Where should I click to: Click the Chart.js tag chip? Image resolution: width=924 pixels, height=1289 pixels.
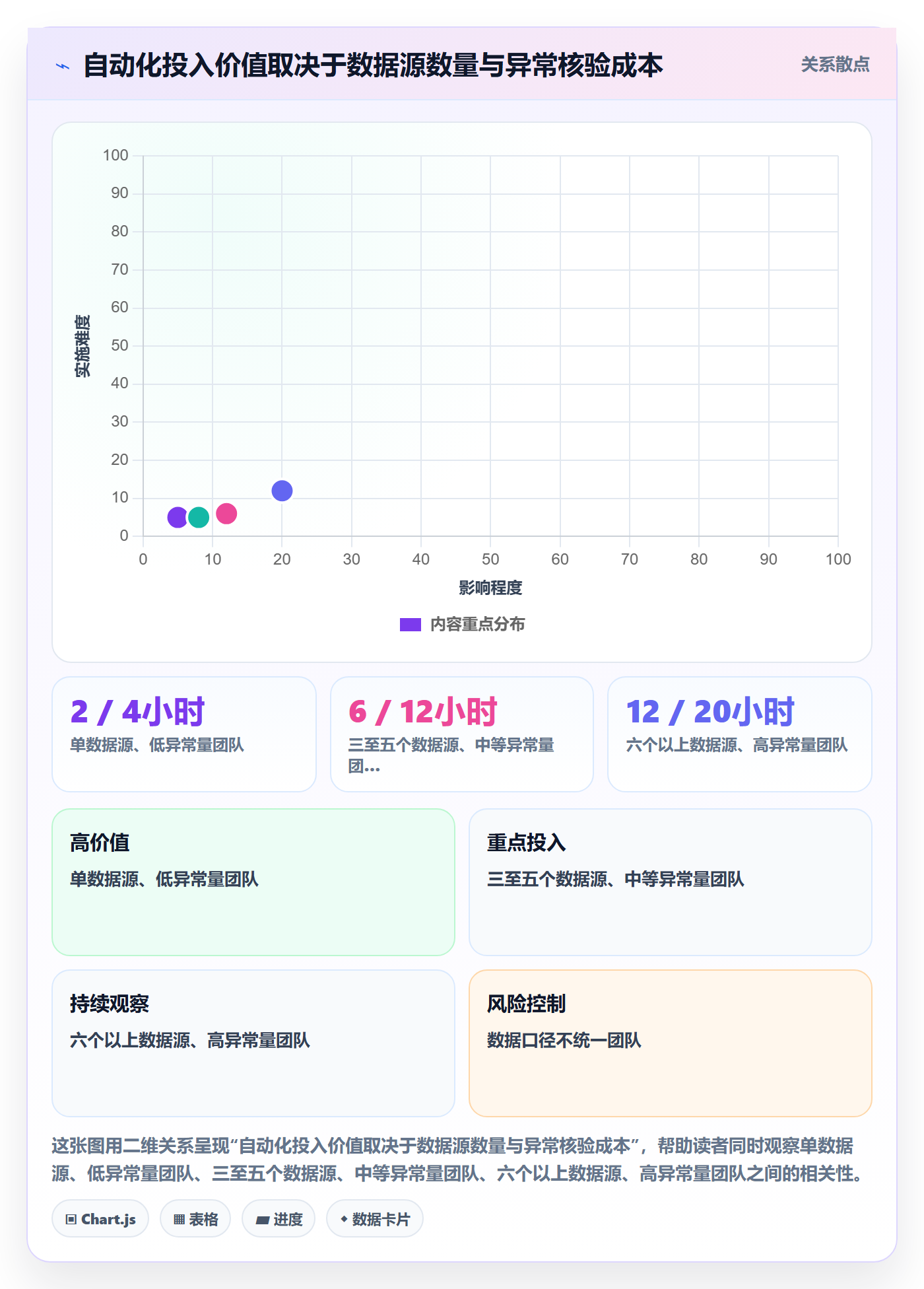coord(100,1219)
